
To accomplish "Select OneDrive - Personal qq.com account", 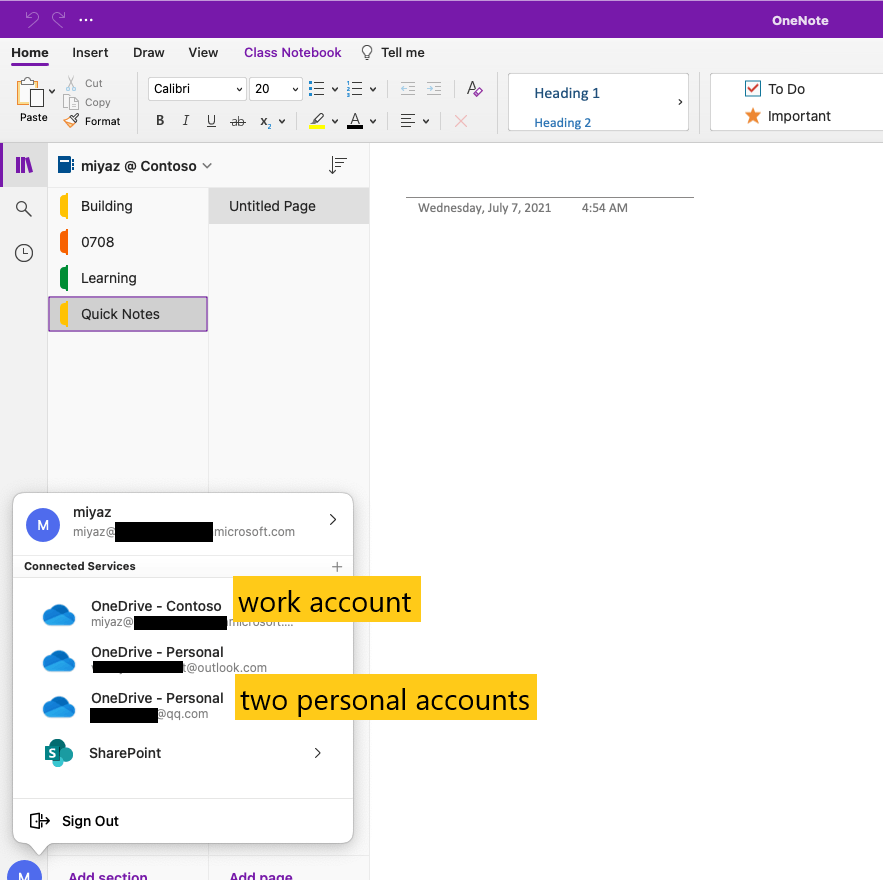I will tap(183, 705).
